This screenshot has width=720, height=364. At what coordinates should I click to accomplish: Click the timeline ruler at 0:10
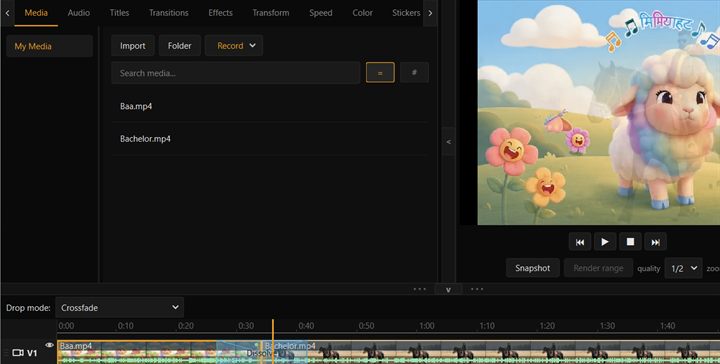(x=125, y=326)
